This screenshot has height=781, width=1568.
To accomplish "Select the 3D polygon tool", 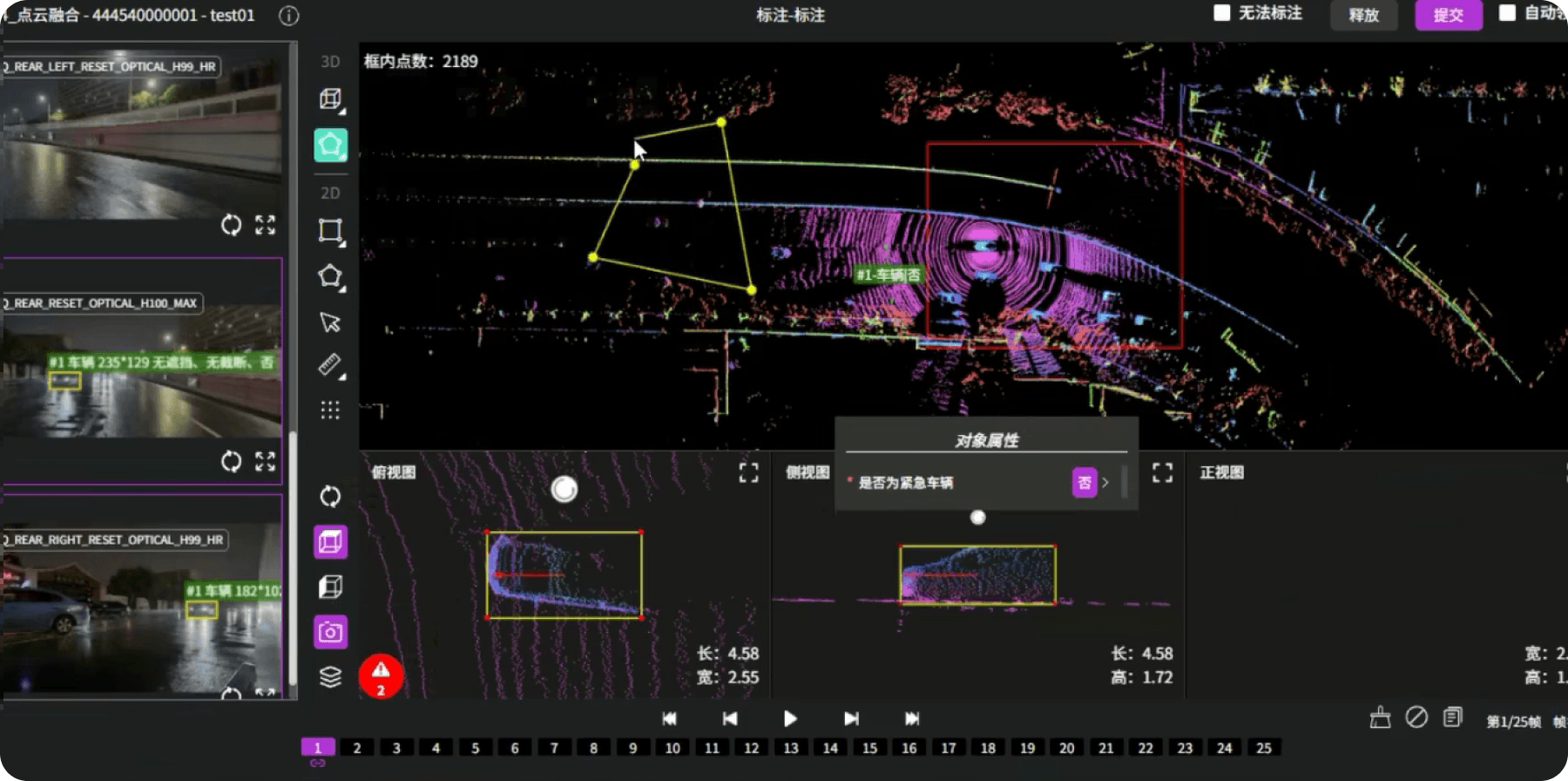I will pos(330,145).
